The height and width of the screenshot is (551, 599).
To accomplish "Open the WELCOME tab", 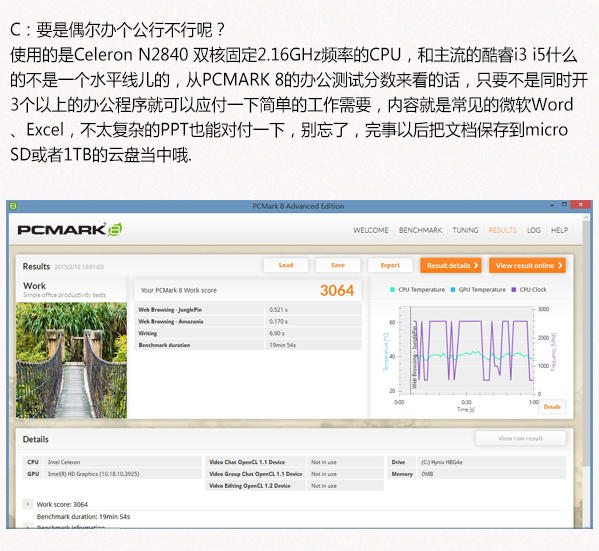I will [x=371, y=230].
